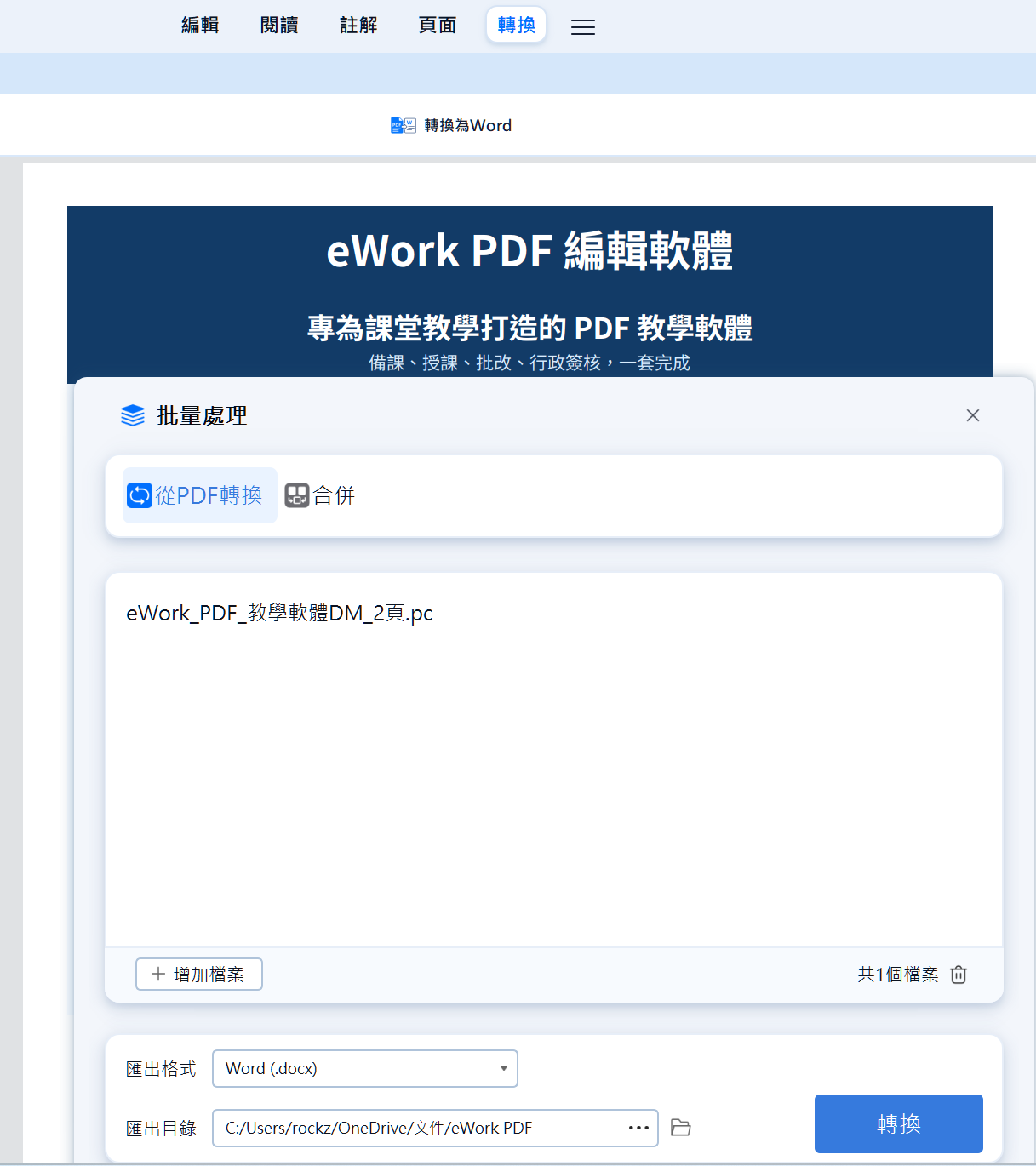
Task: Click the 匯出格式 label
Action: 161,1069
